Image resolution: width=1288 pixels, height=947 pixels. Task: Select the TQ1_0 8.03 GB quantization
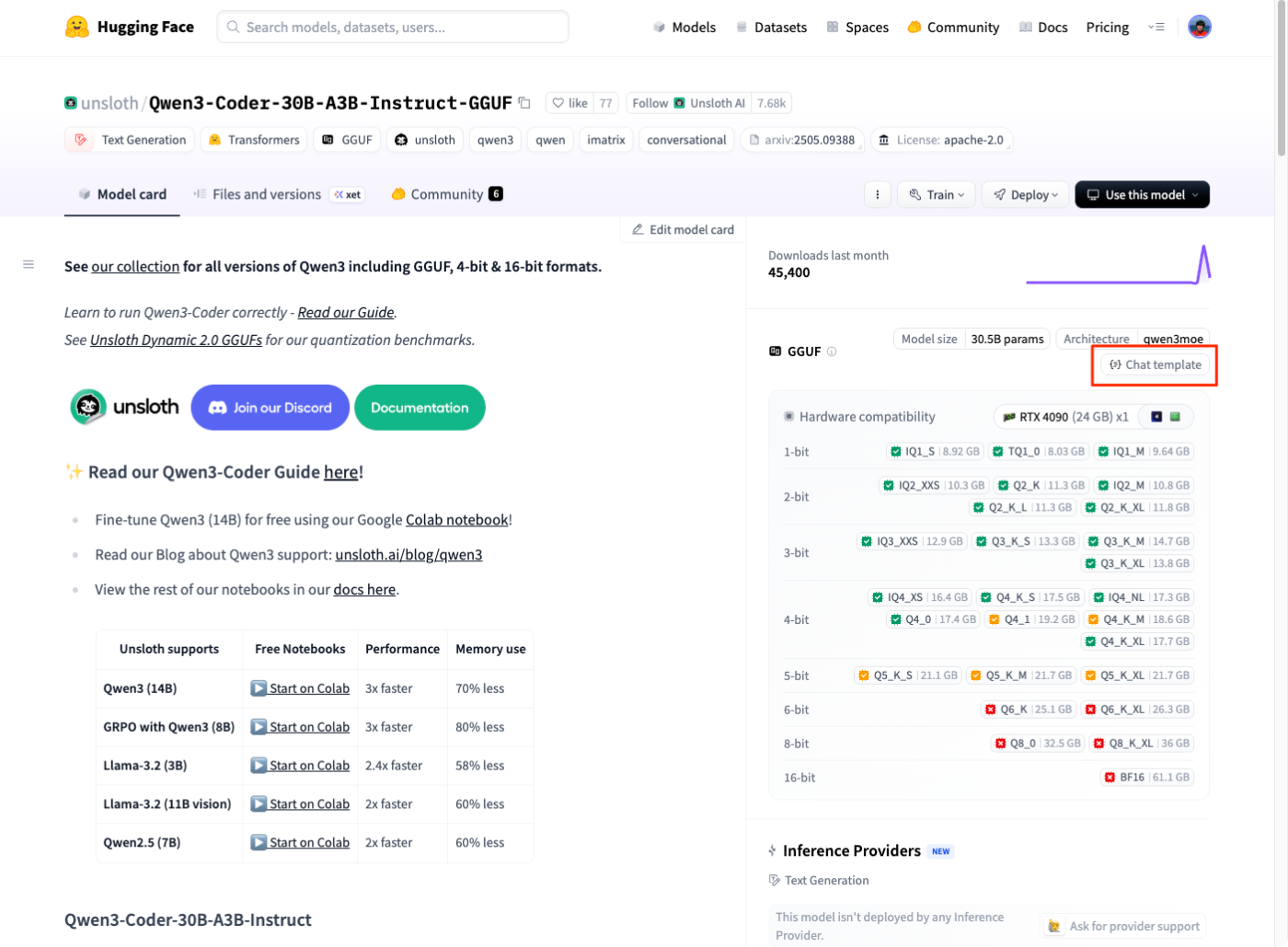[1038, 451]
